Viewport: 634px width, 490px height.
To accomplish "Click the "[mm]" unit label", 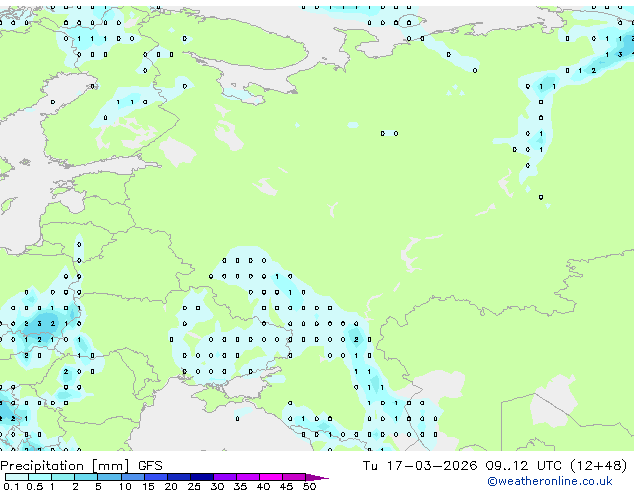I will [x=111, y=466].
